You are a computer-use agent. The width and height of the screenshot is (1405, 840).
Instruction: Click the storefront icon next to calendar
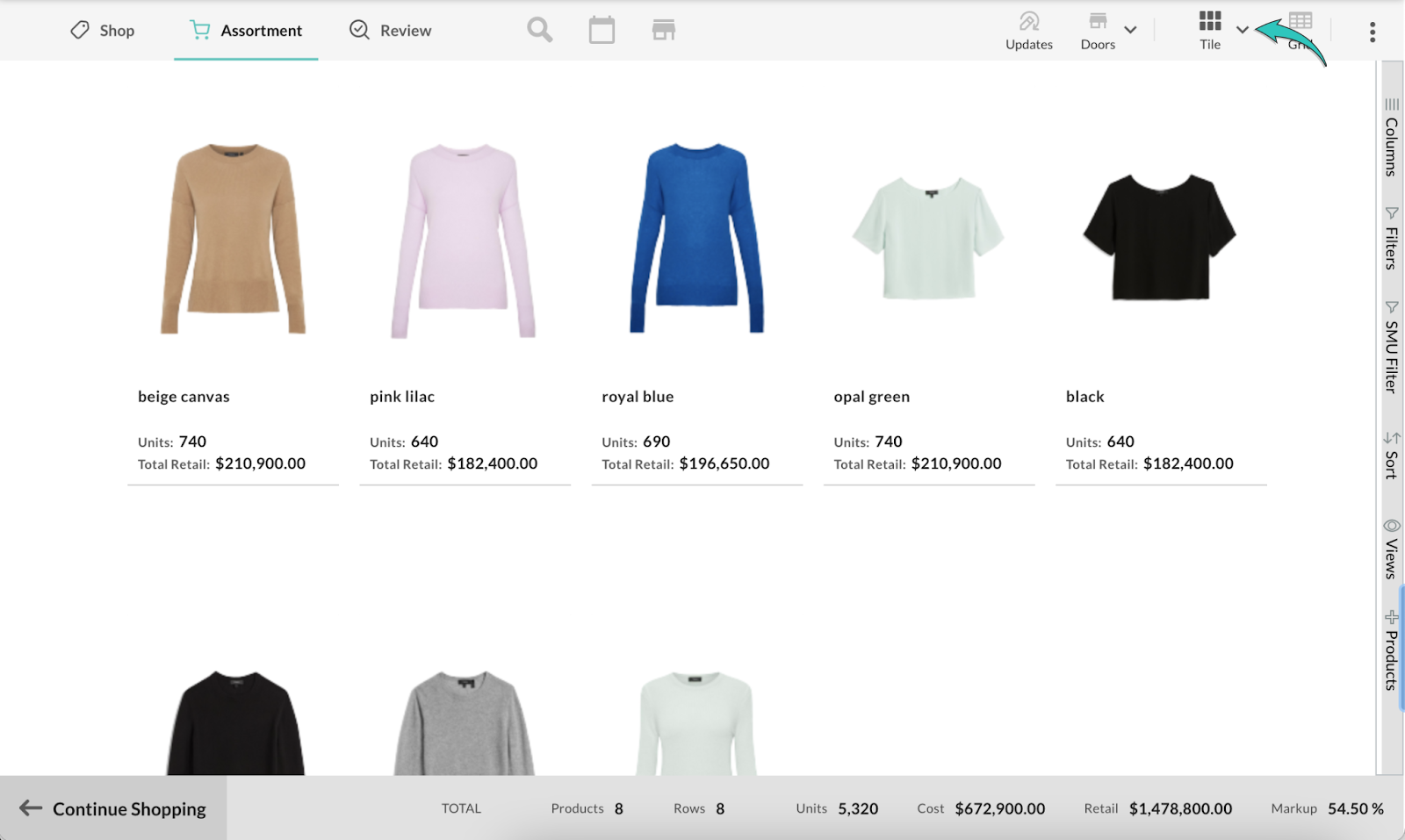664,30
